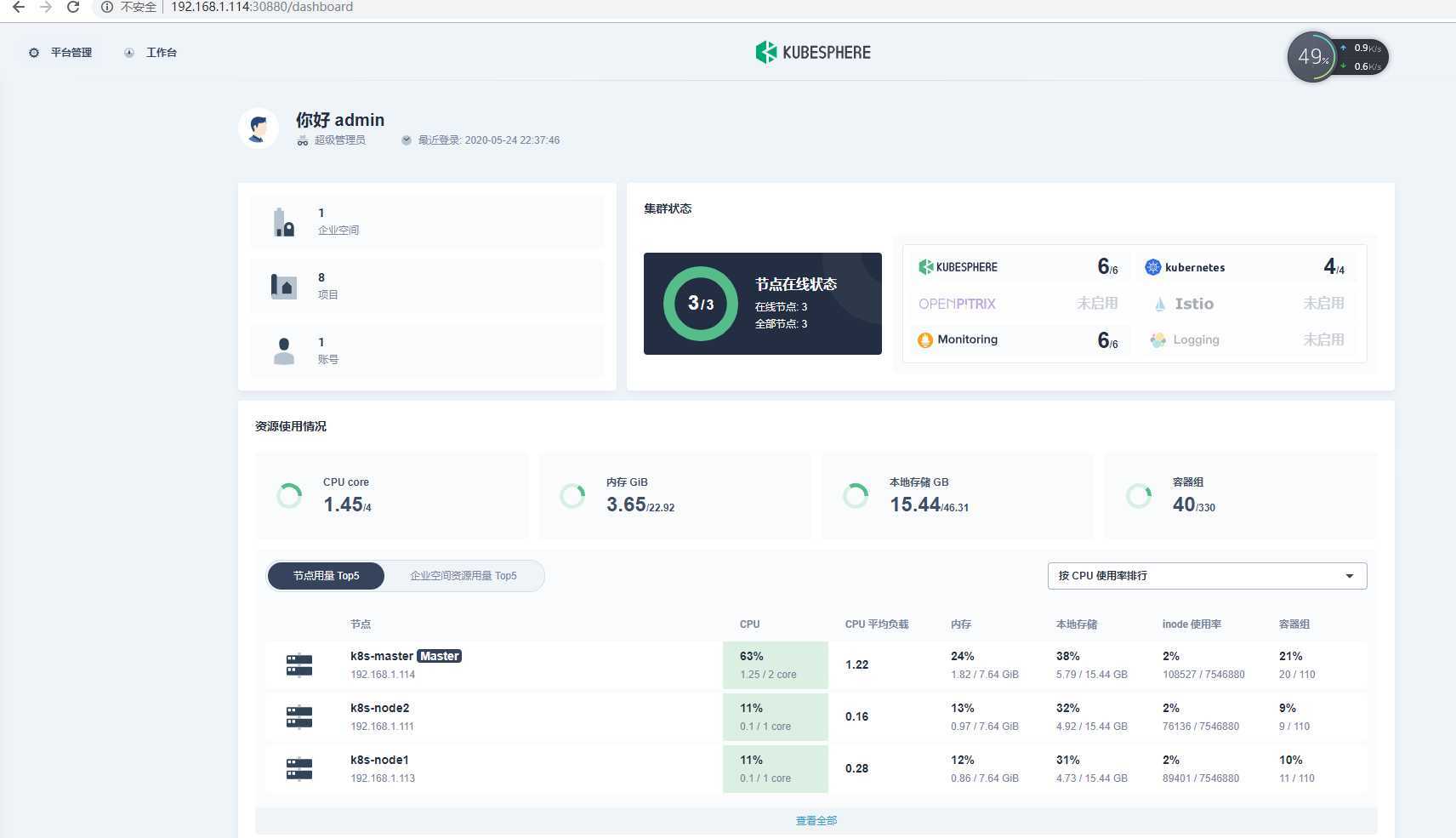Open k8s-node1 node link
Image resolution: width=1456 pixels, height=838 pixels.
point(379,760)
